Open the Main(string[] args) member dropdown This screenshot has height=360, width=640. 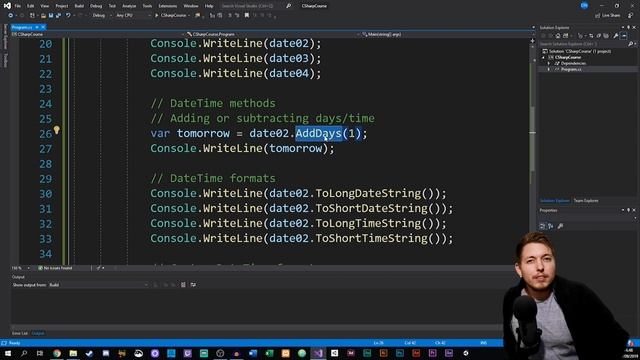pos(445,34)
